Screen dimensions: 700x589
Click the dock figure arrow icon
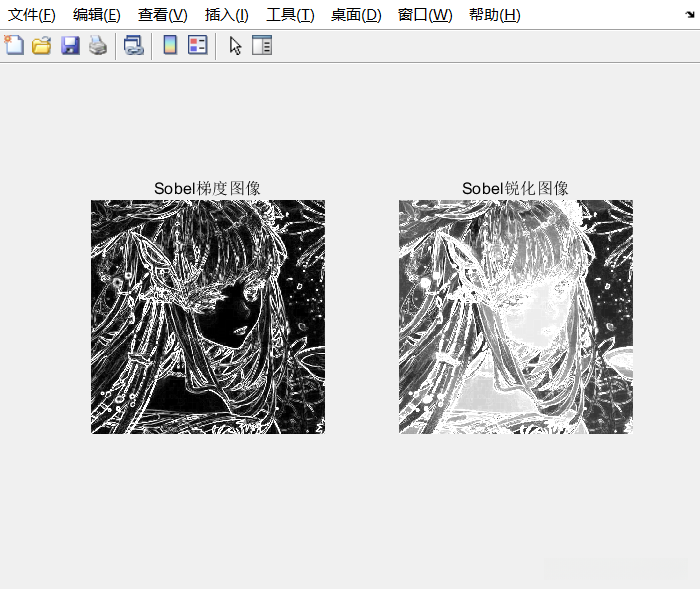tap(690, 15)
